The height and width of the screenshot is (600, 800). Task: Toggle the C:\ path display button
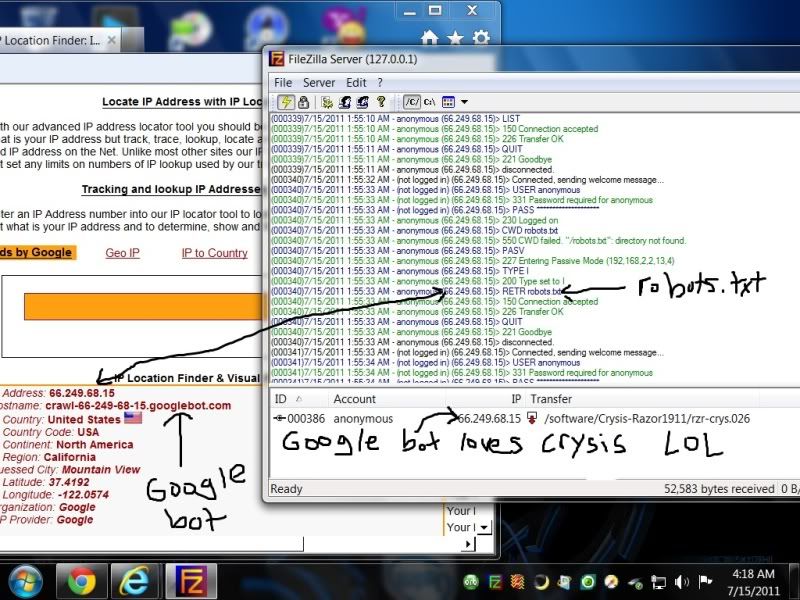tap(430, 102)
